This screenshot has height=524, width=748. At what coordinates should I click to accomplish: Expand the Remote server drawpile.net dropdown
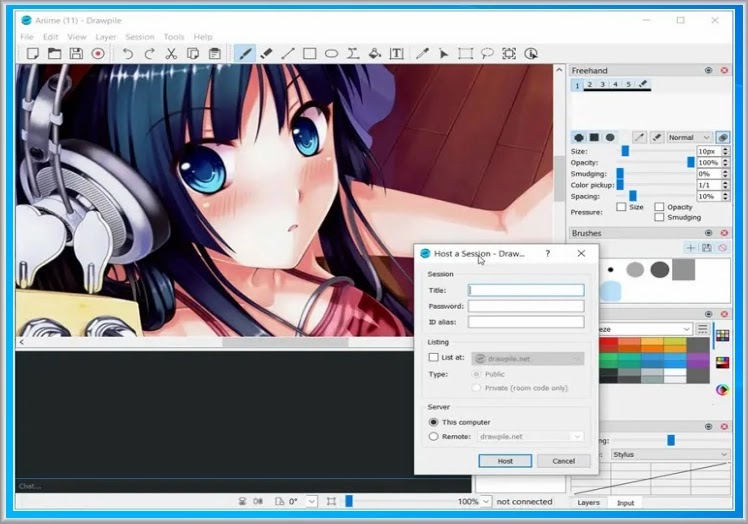click(x=577, y=437)
